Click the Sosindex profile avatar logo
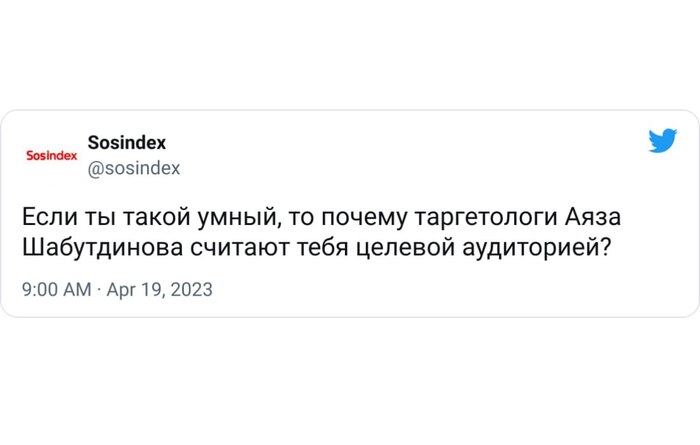The height and width of the screenshot is (445, 700). (50, 156)
